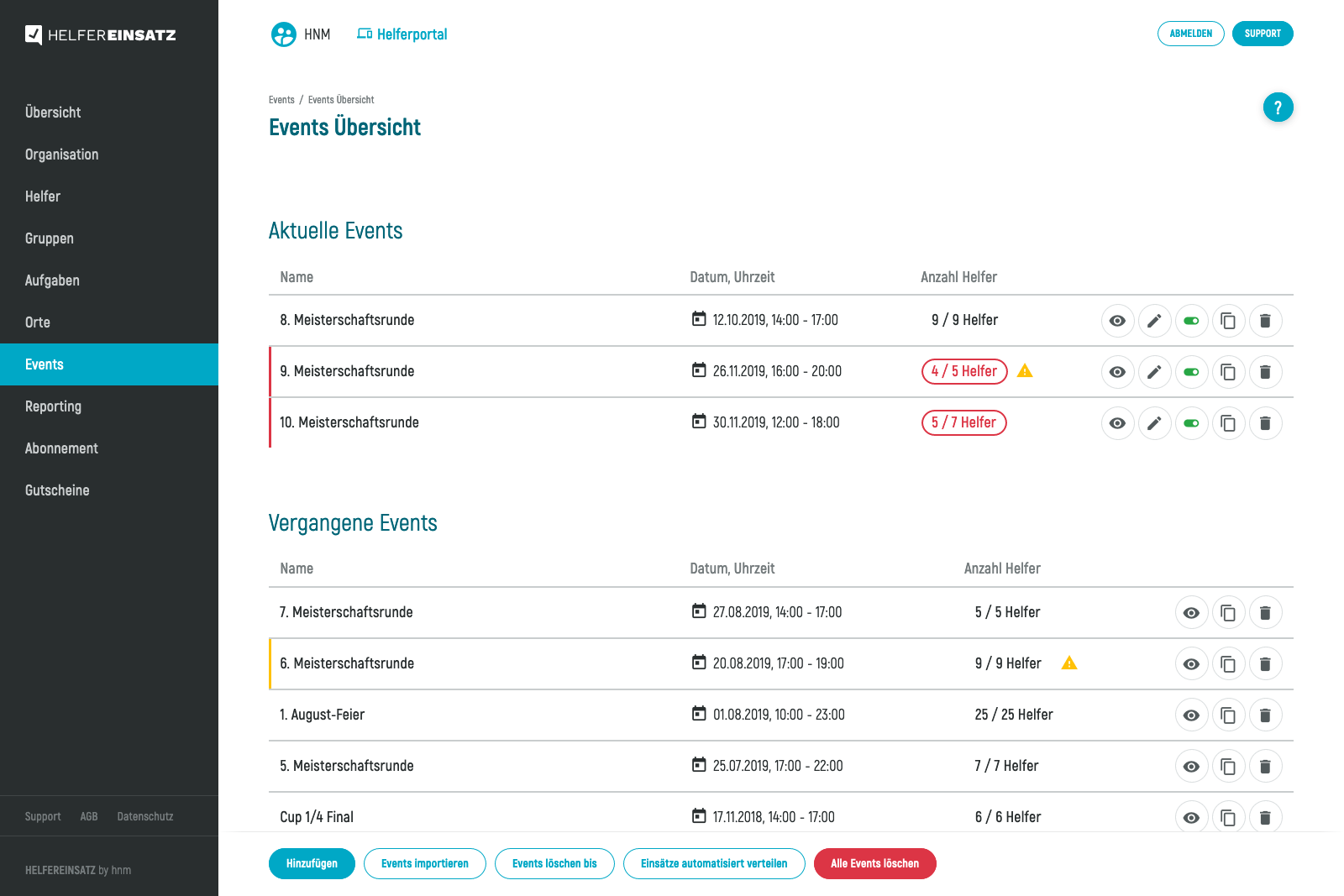Image resolution: width=1344 pixels, height=896 pixels.
Task: Open the Helferportal link
Action: 402,34
